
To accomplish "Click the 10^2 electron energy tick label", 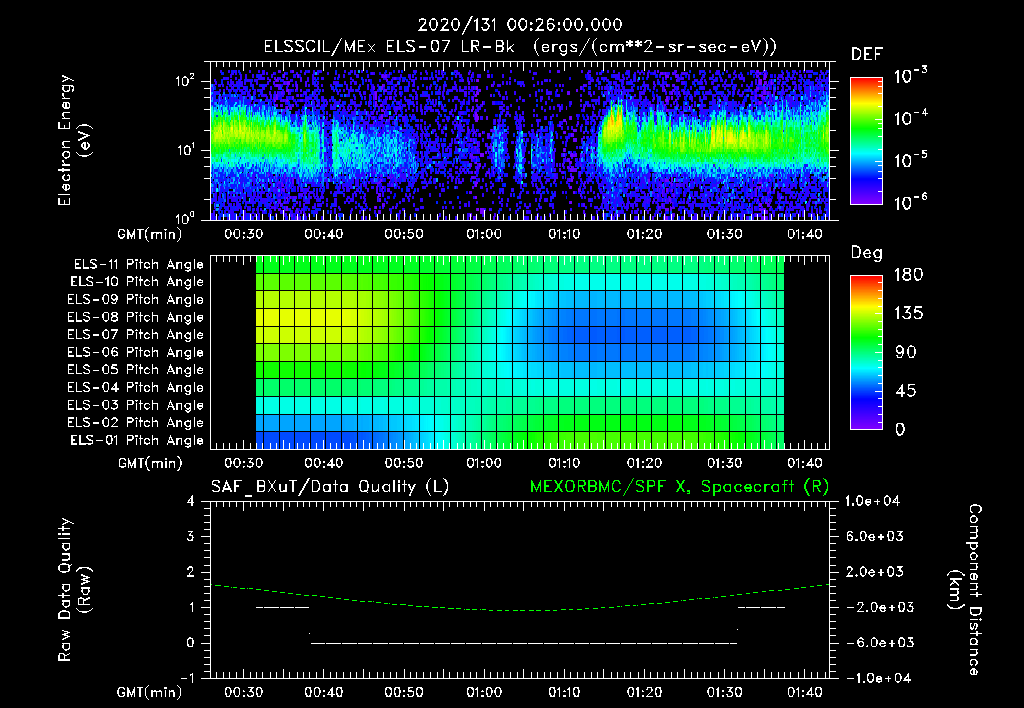I will click(x=185, y=81).
